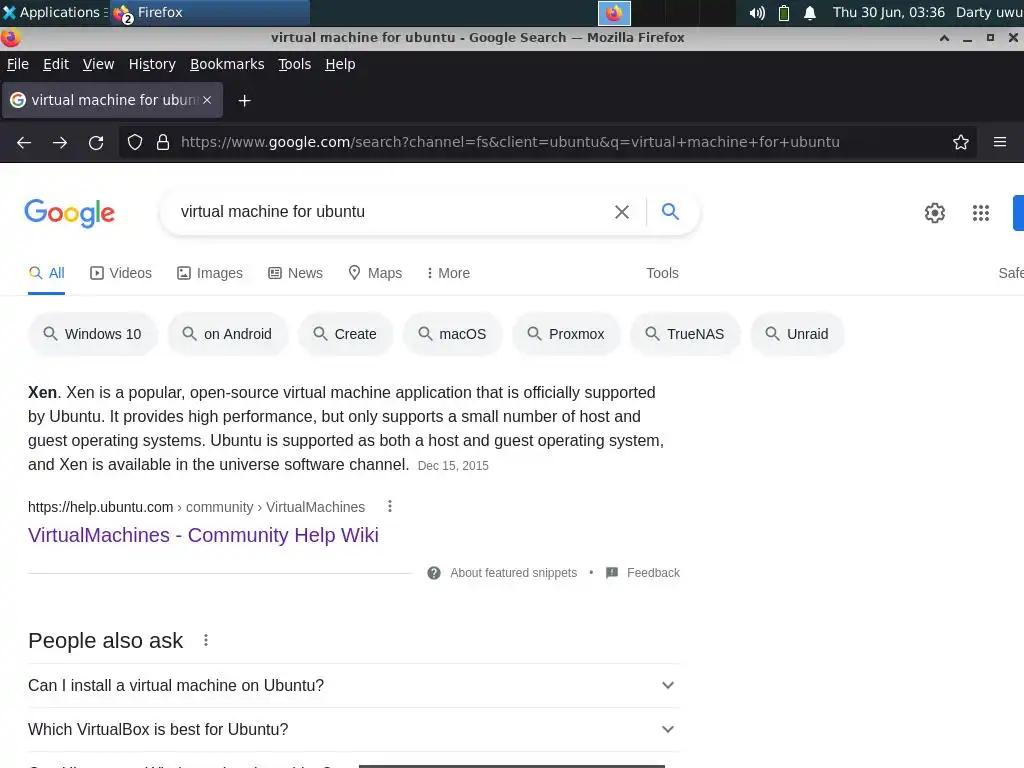Screen dimensions: 1024x768
Task: Go back to the previous page
Action: pos(24,142)
